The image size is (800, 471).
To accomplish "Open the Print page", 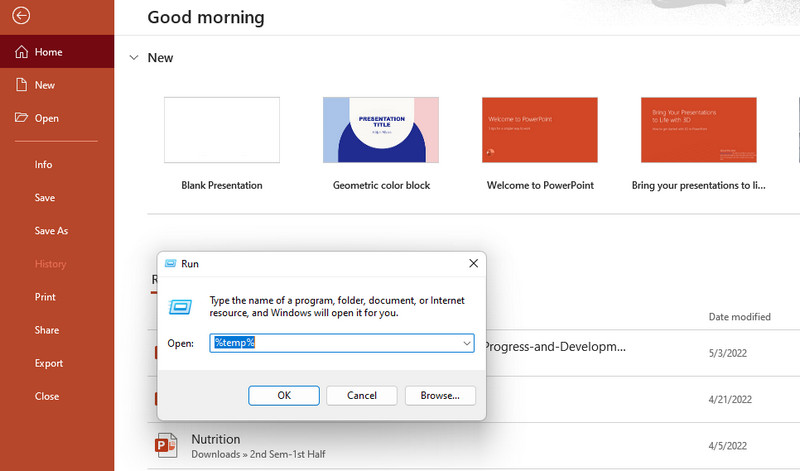I will pyautogui.click(x=45, y=297).
